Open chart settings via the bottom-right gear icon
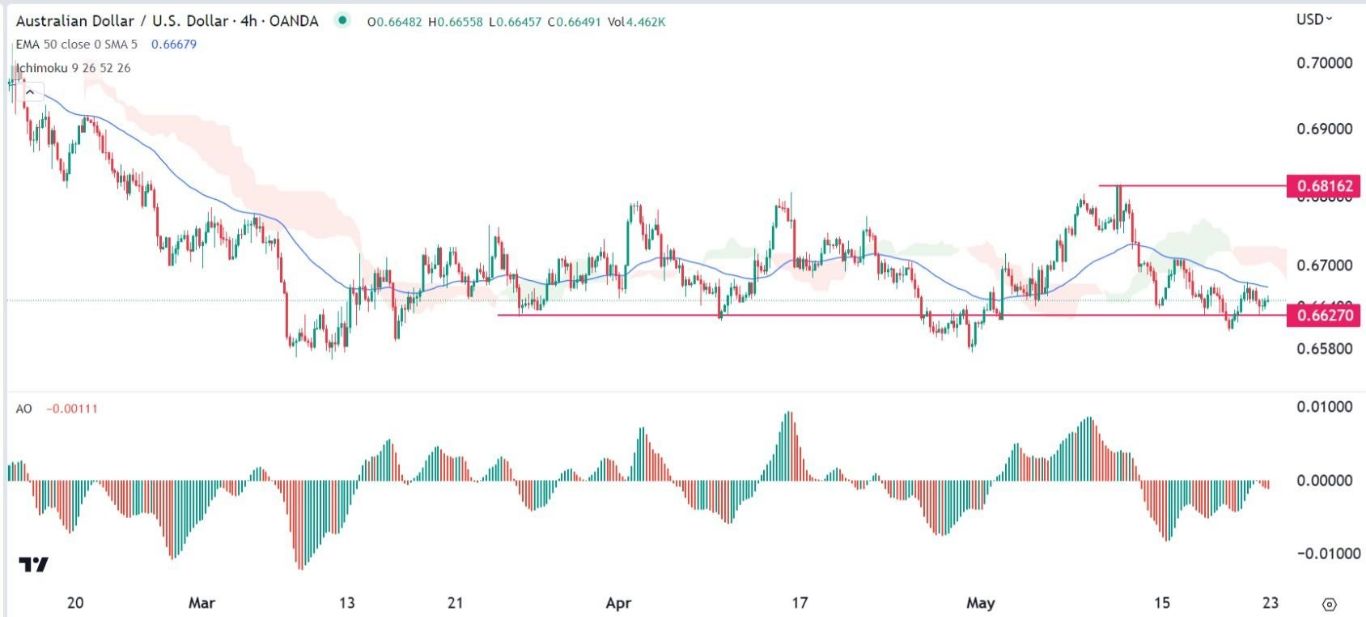 point(1329,604)
